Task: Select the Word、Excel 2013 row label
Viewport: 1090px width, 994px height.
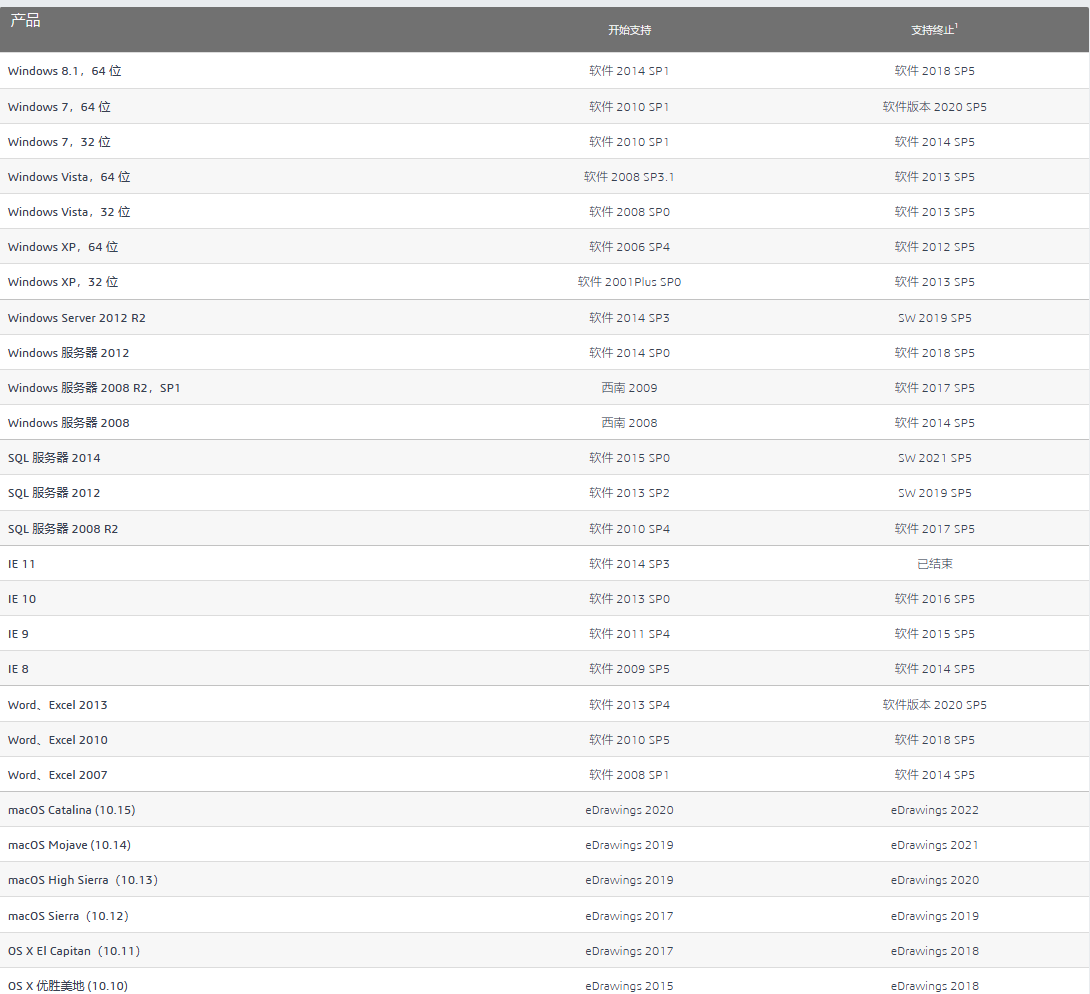Action: pos(58,705)
